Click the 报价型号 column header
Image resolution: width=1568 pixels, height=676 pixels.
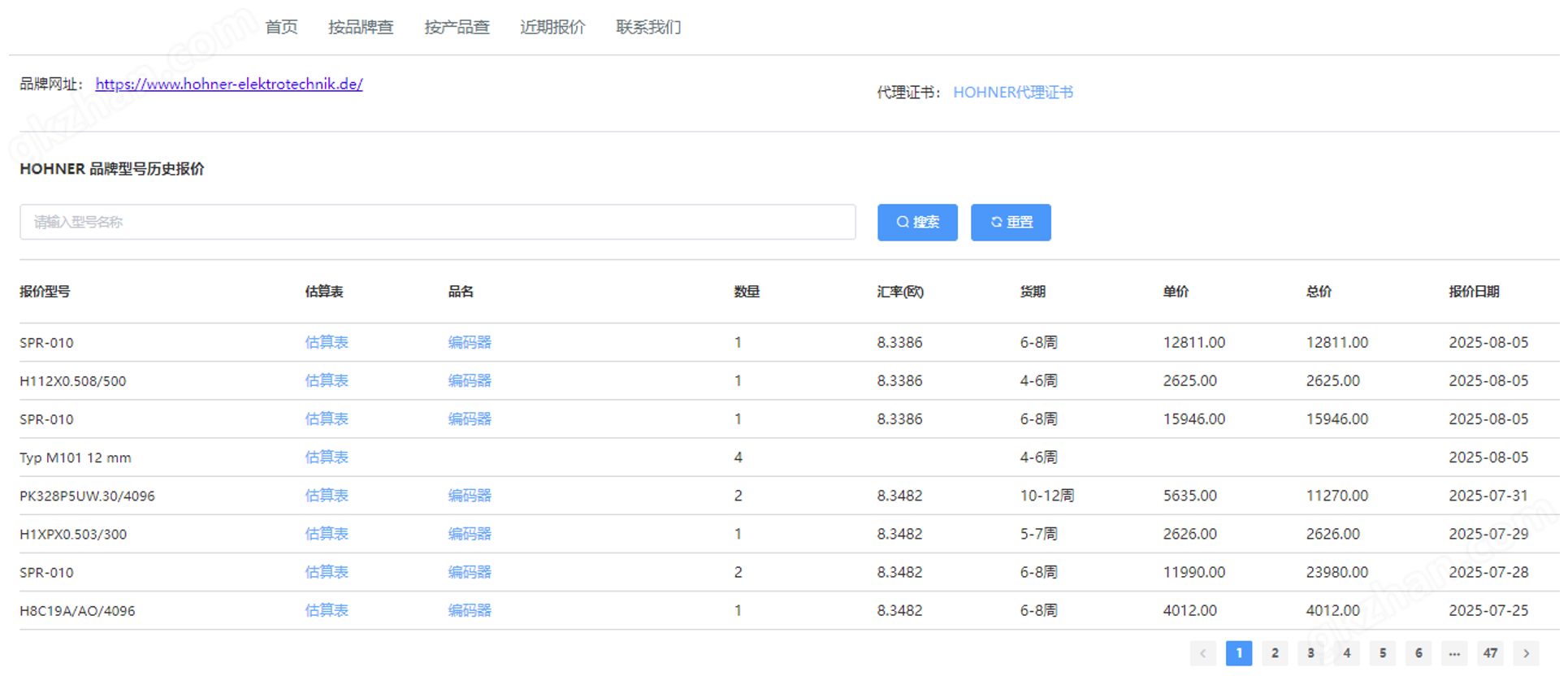[x=45, y=291]
